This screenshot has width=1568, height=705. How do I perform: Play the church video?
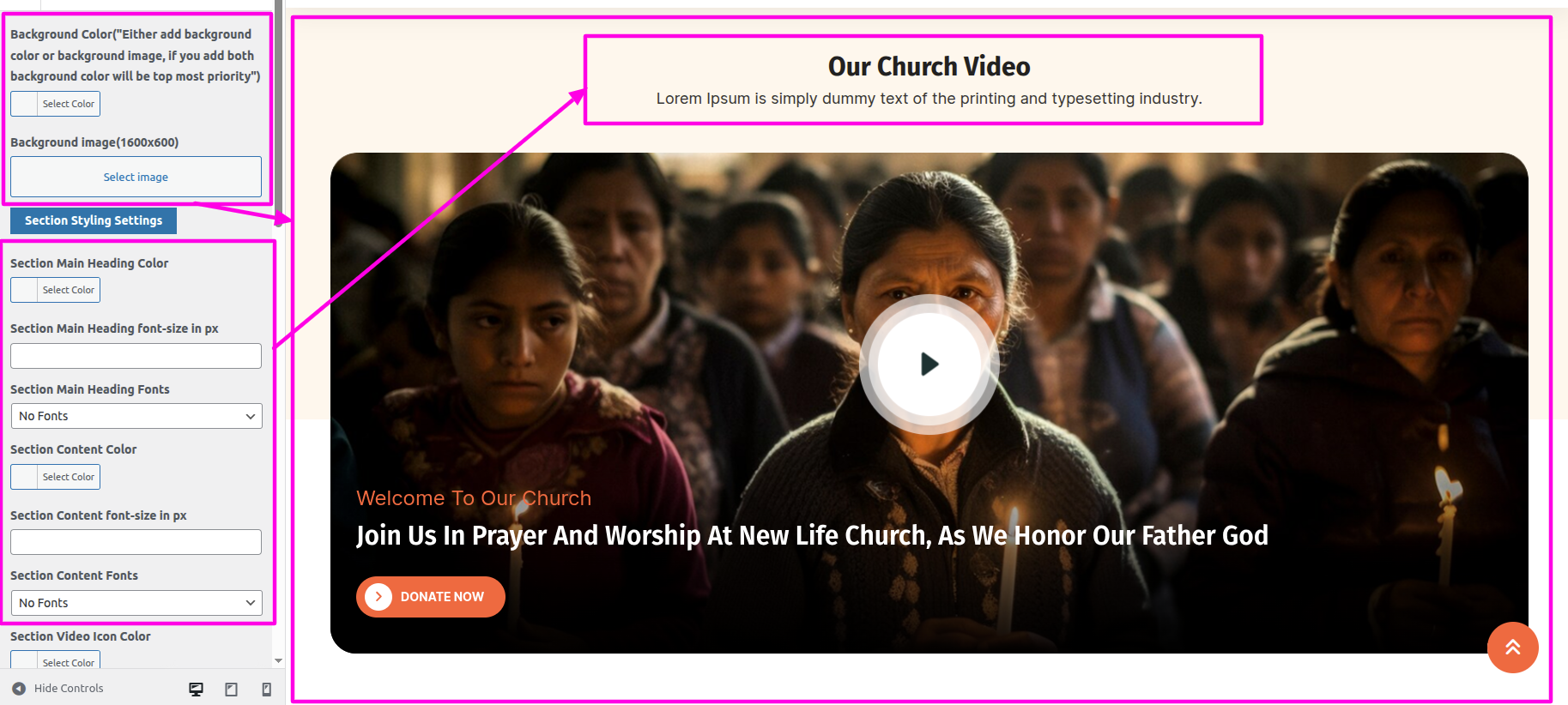(x=929, y=365)
